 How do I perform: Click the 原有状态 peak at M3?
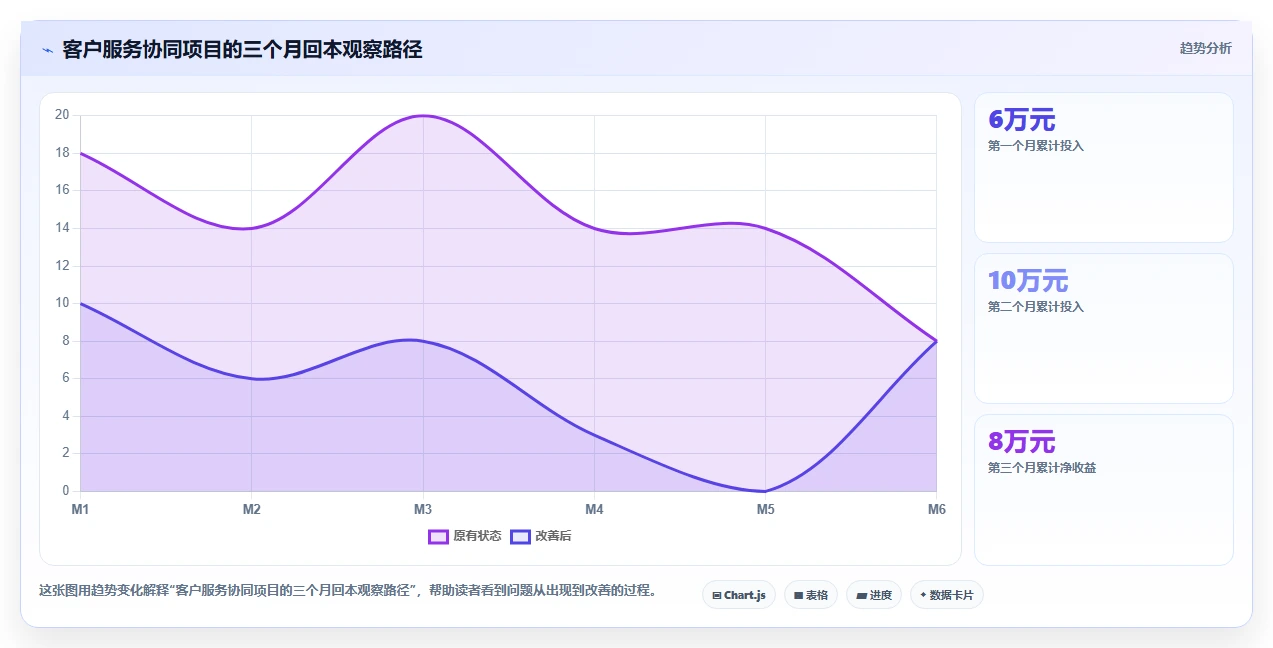423,115
